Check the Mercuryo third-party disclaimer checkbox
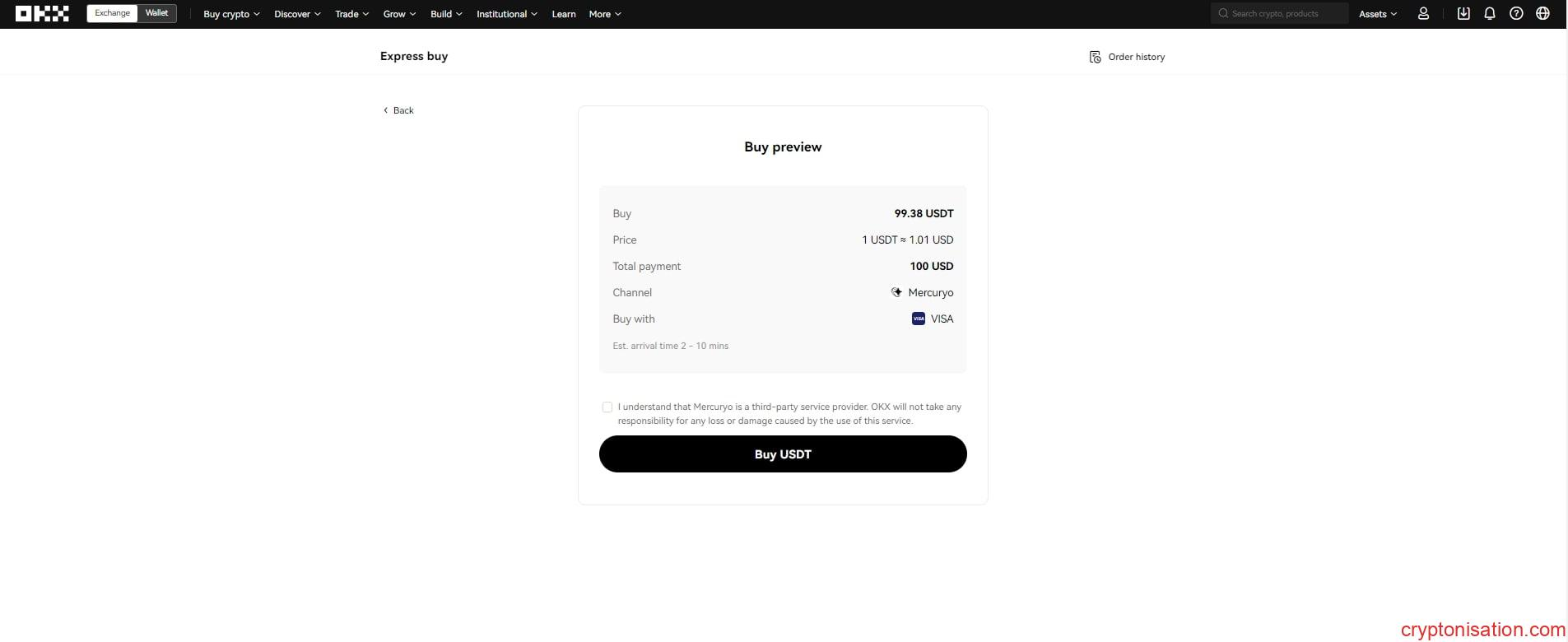Screen dimensions: 1568x642 point(607,407)
